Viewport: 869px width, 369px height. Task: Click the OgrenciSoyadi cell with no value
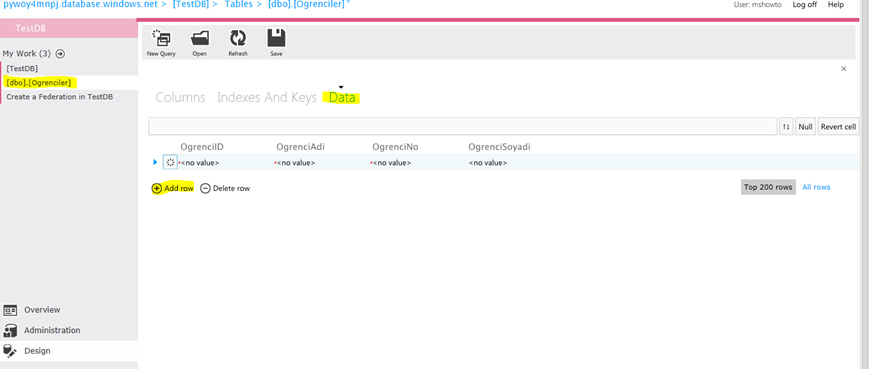click(488, 163)
